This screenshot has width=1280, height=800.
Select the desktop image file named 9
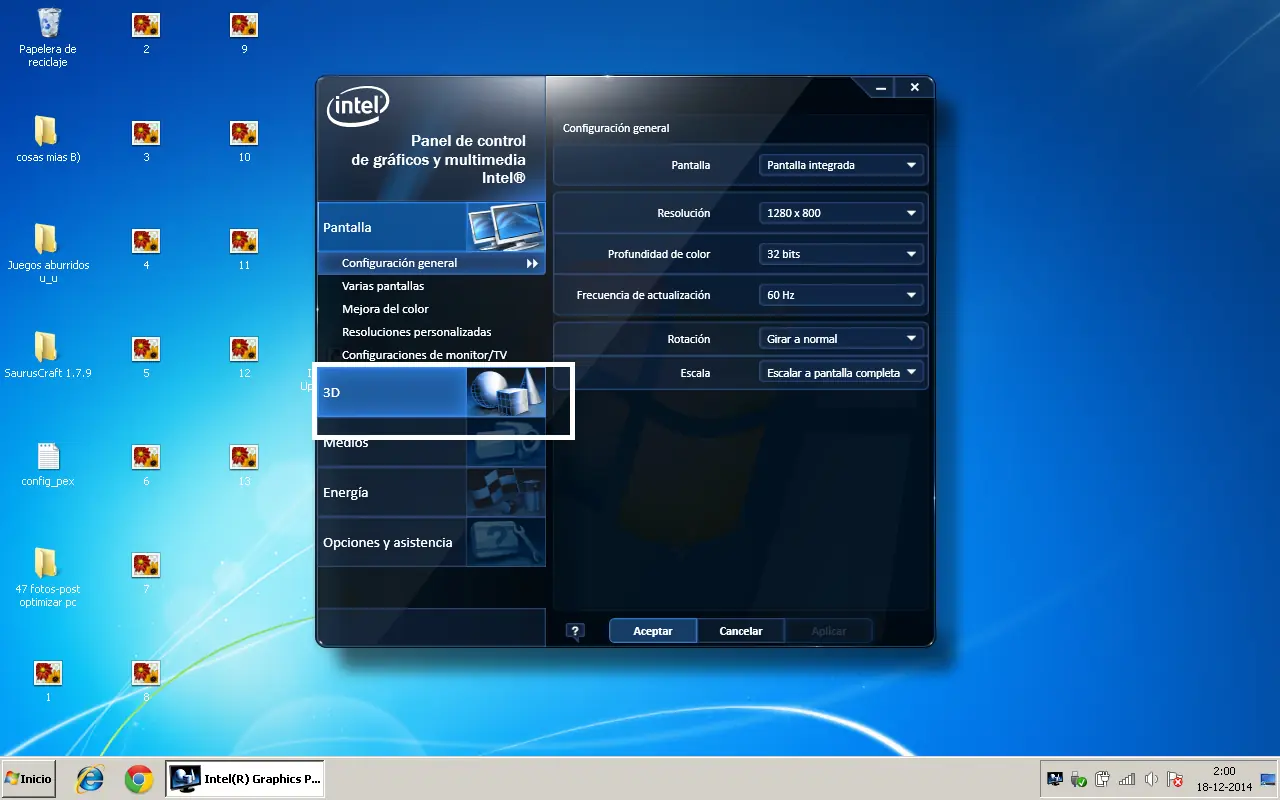pyautogui.click(x=244, y=32)
